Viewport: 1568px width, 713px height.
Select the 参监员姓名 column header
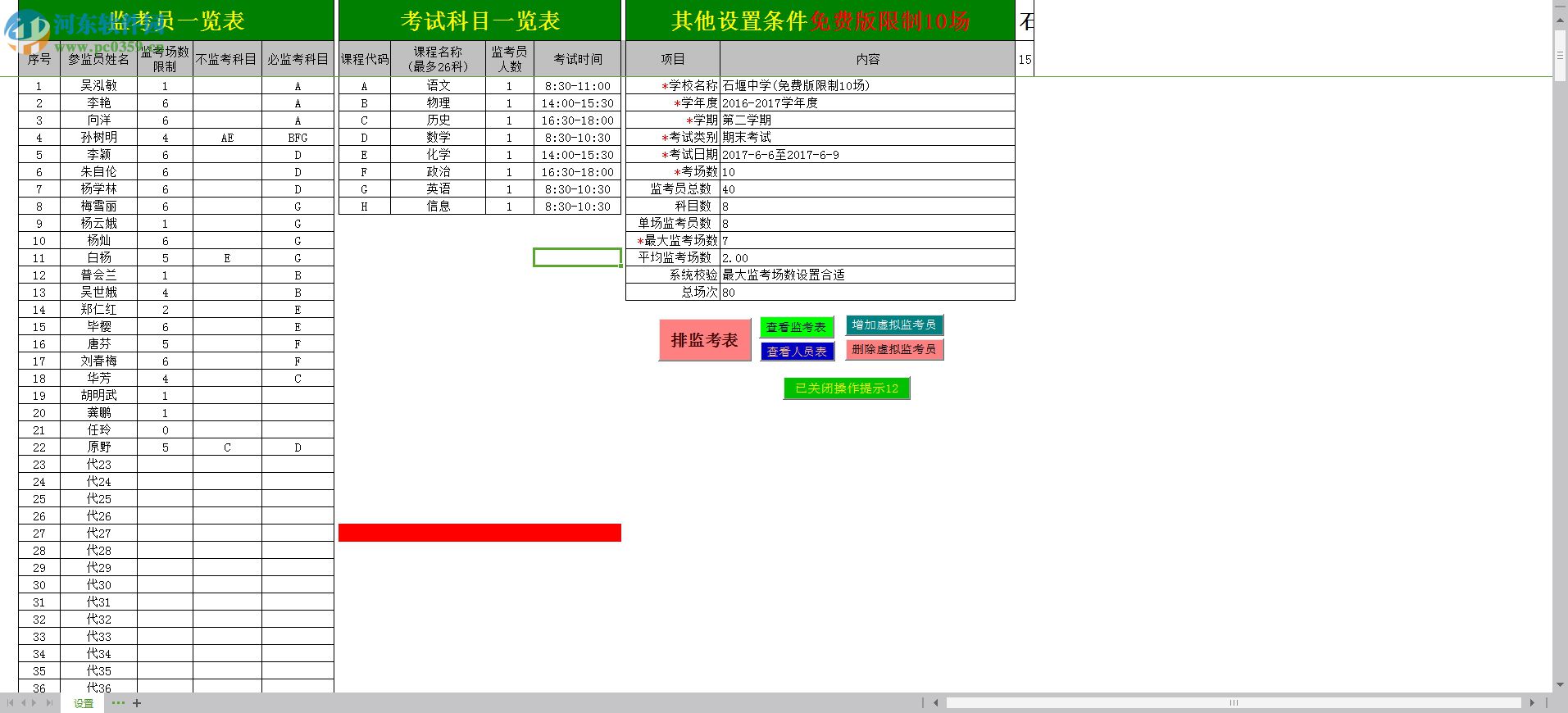(x=98, y=59)
